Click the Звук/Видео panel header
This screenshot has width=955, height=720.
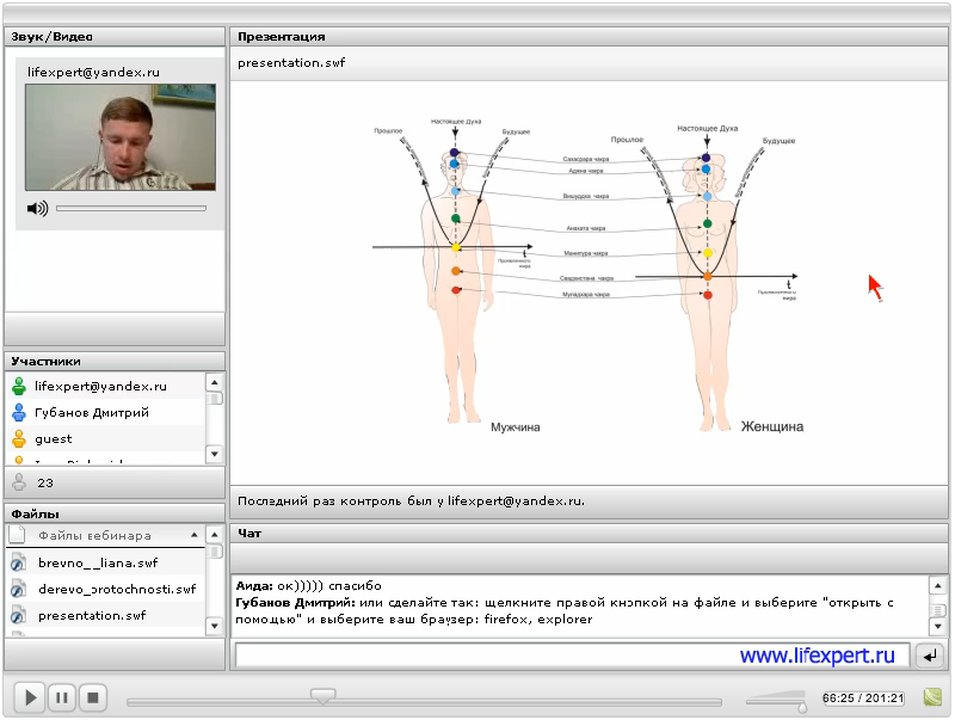pos(115,37)
